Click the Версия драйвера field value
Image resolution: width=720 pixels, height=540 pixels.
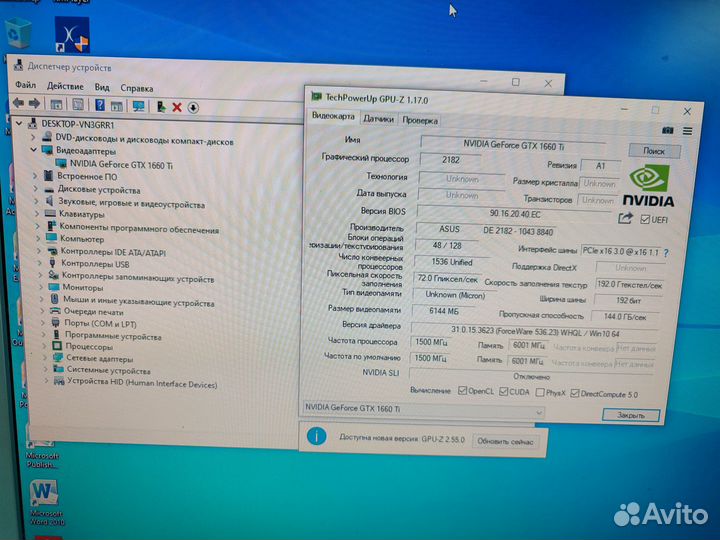pos(534,332)
